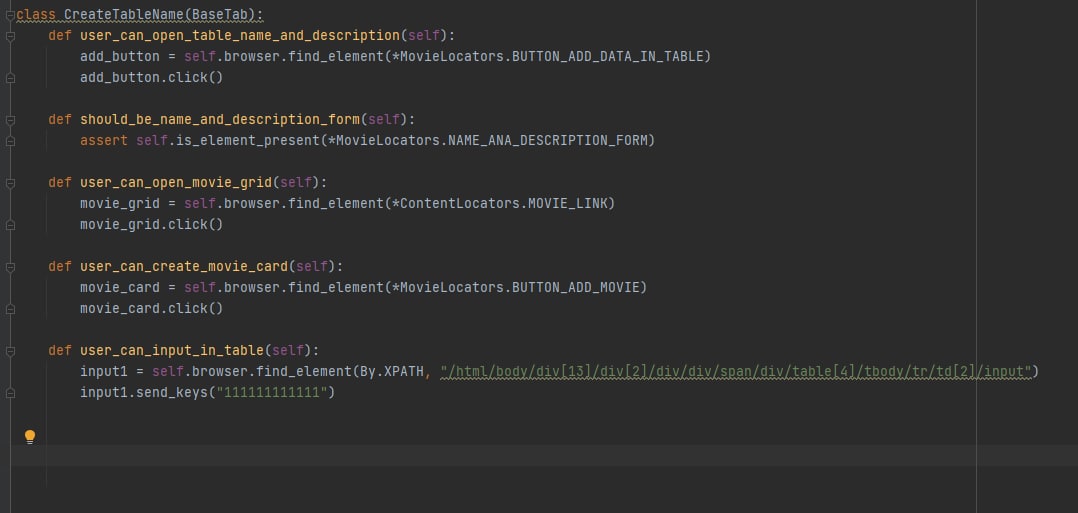Click the movie_card.click() call
This screenshot has width=1078, height=513.
point(151,308)
